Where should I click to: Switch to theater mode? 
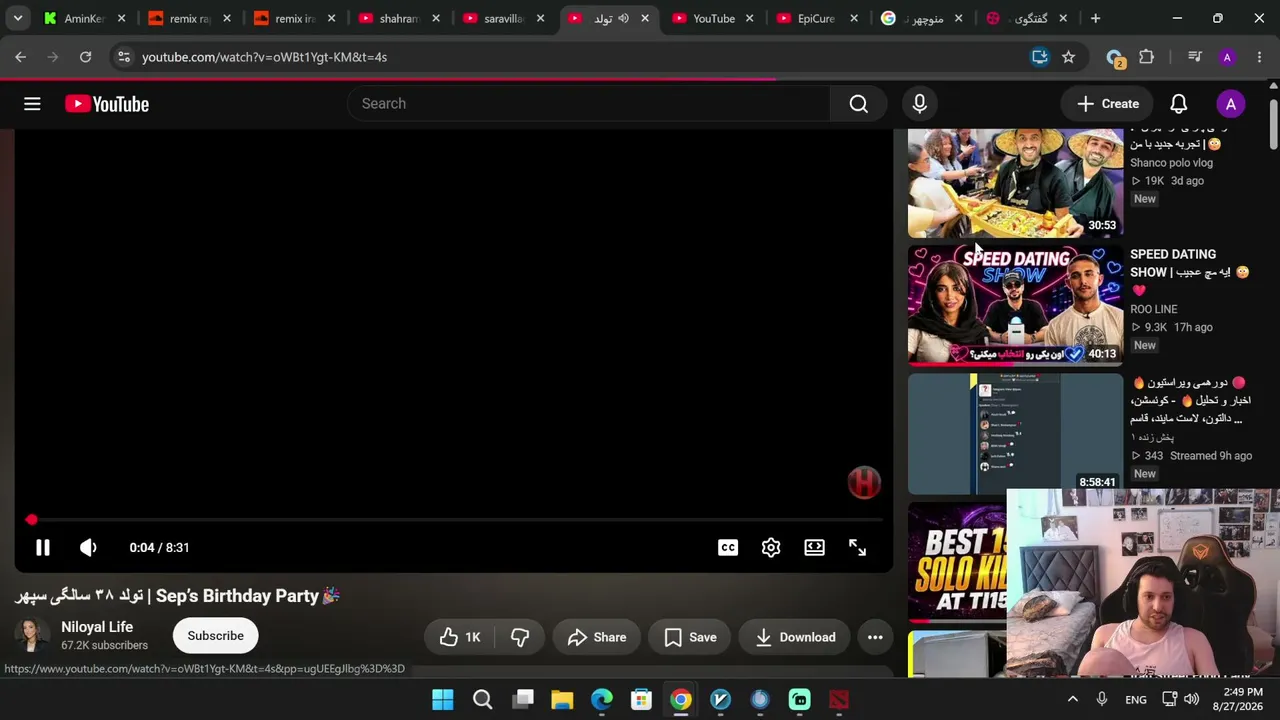coord(815,547)
